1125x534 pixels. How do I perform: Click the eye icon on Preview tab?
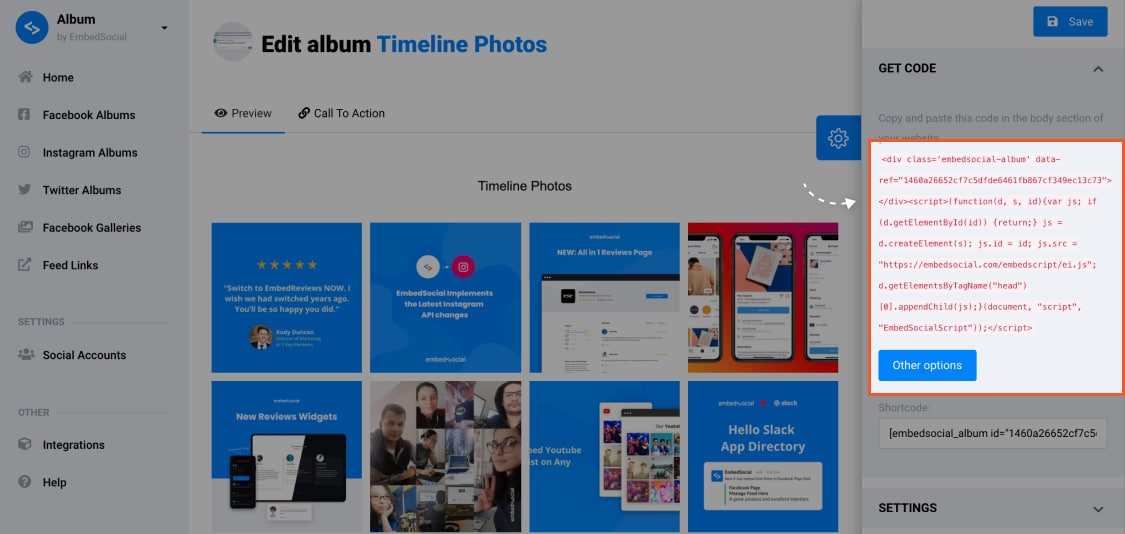coord(221,113)
